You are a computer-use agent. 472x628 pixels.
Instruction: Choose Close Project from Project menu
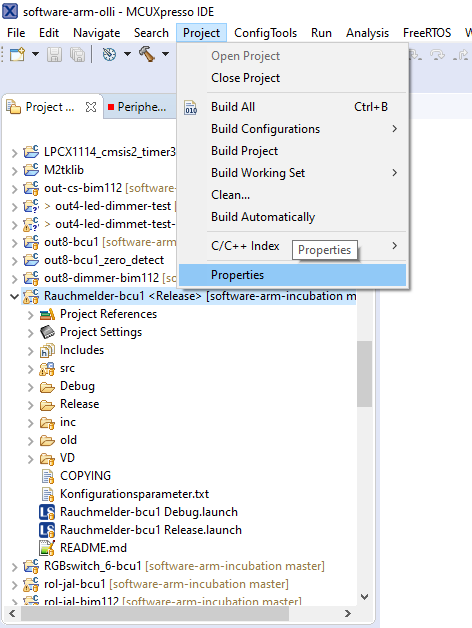292,78
